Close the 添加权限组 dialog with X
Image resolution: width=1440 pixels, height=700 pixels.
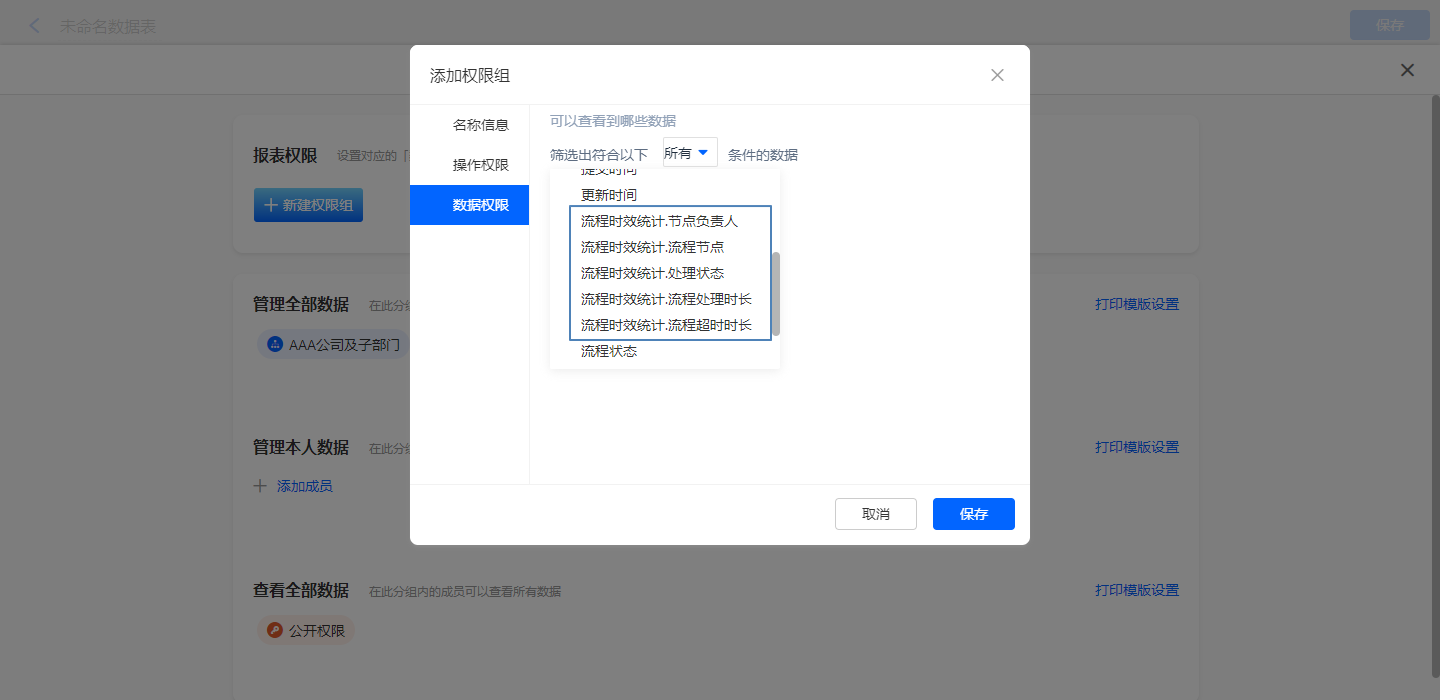click(x=997, y=75)
